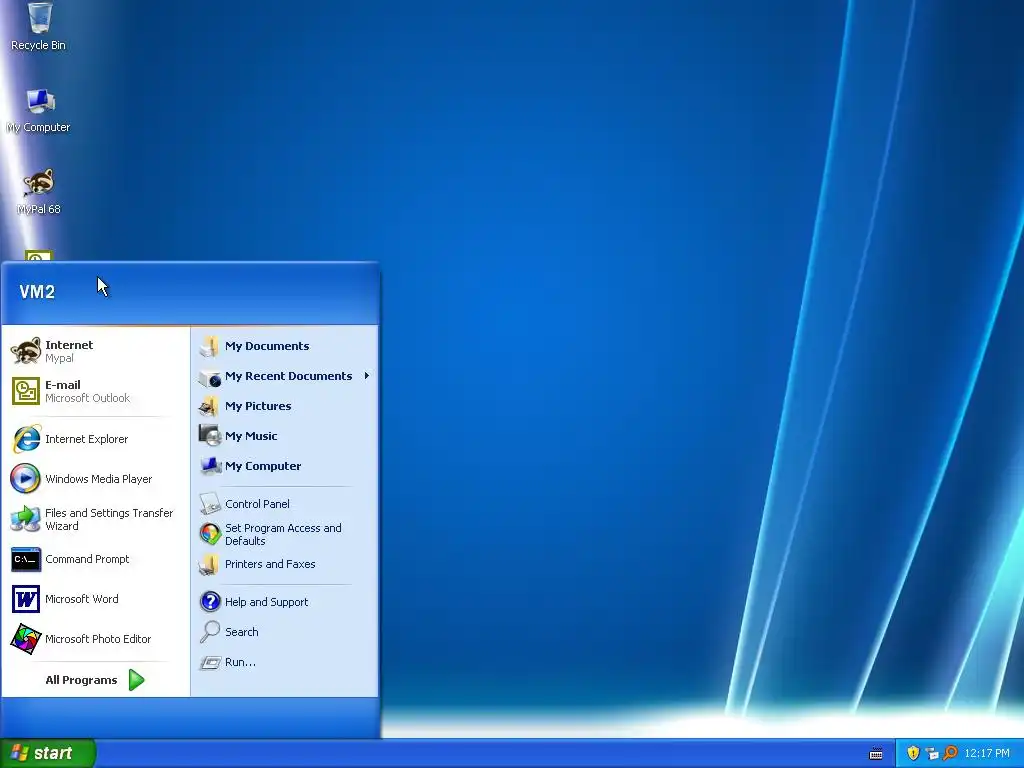Screen dimensions: 1024x768
Task: Click the Internet Explorer icon
Action: 26,439
